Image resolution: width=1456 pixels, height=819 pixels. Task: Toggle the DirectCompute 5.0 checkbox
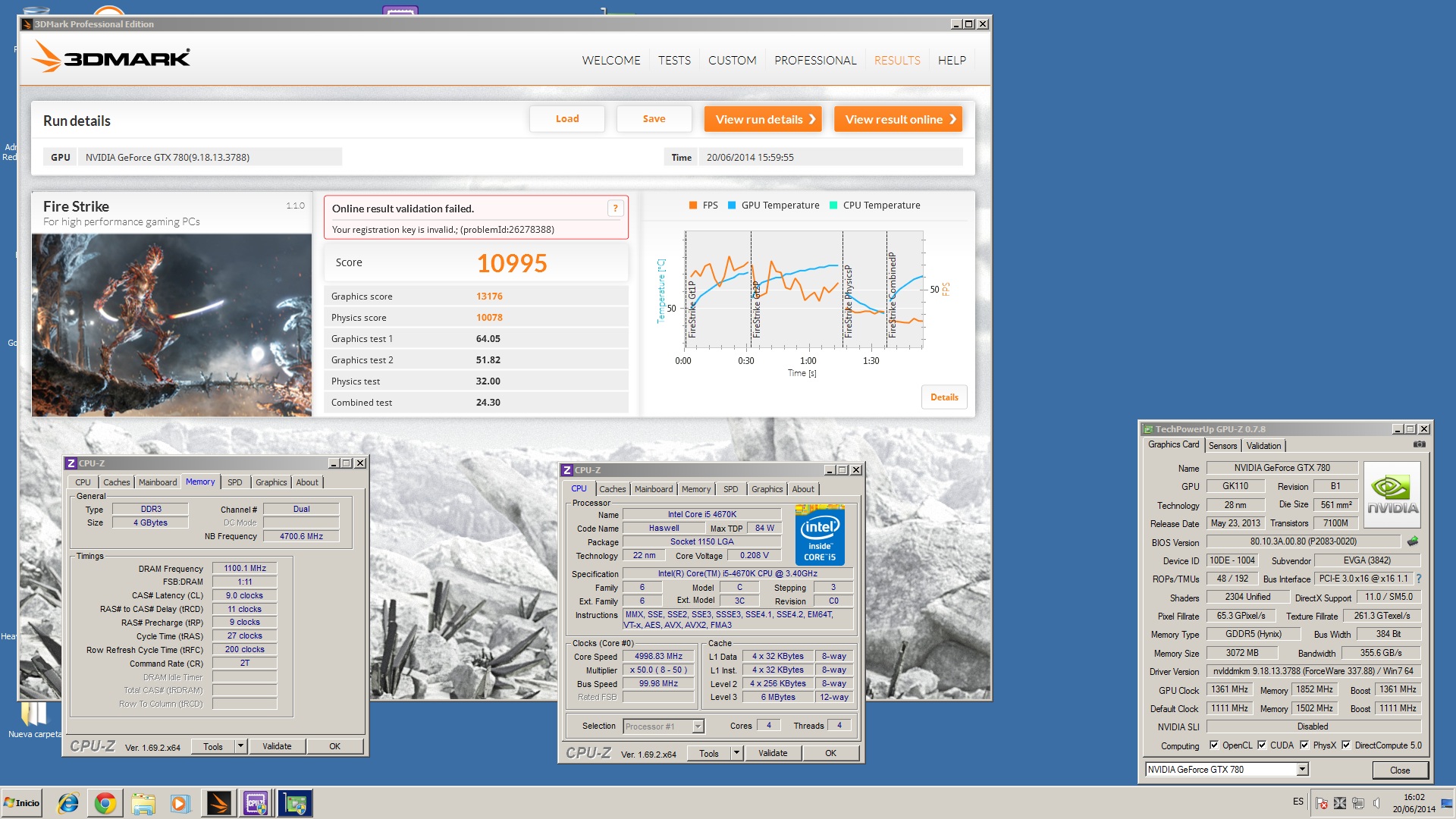point(1346,745)
